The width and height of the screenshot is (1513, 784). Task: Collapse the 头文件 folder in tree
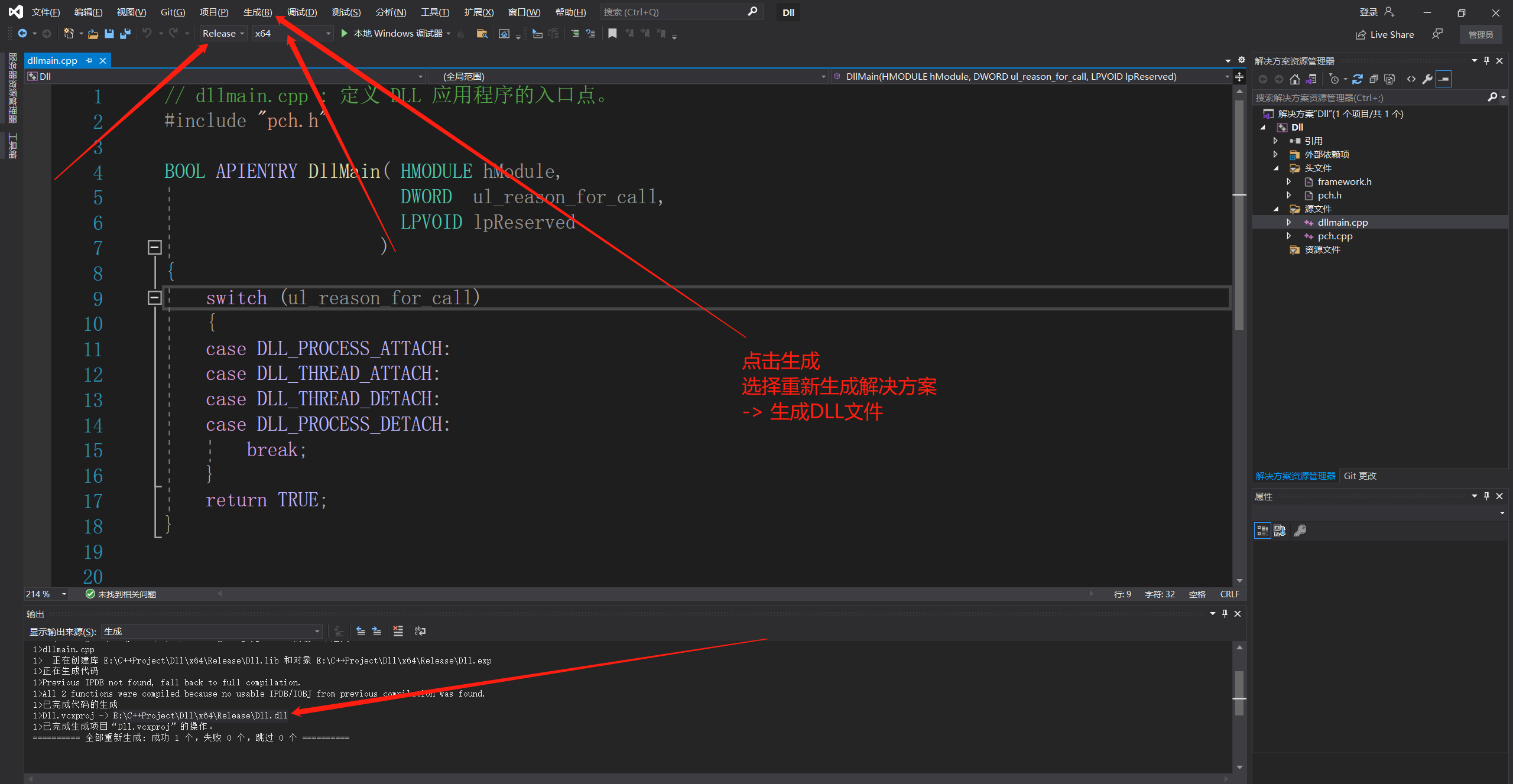(x=1276, y=168)
